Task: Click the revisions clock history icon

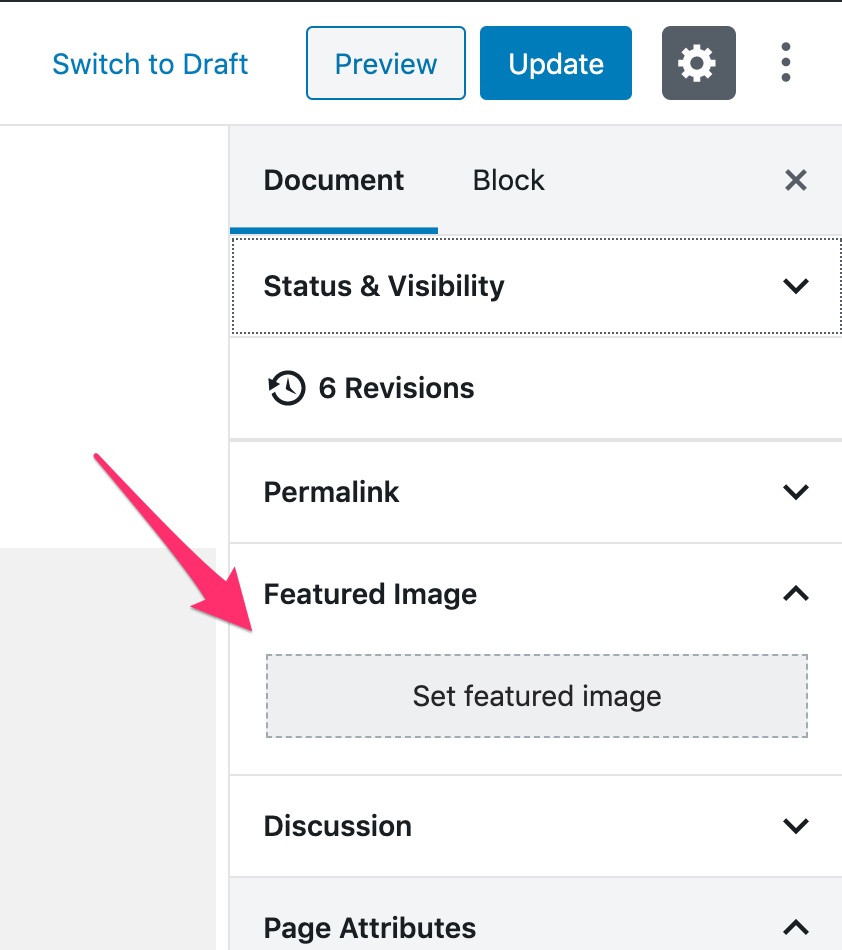Action: (x=286, y=388)
